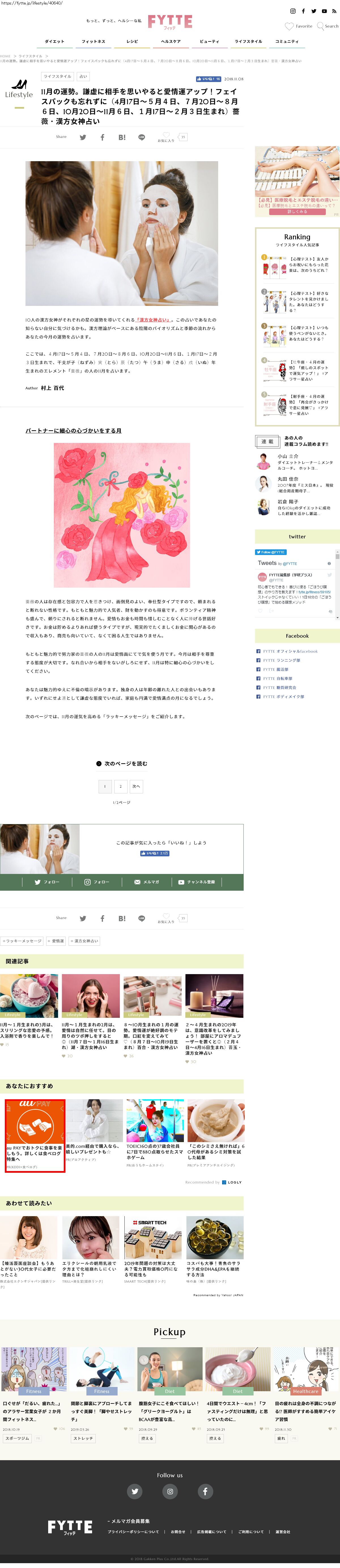
Task: Open related article with lipstick thumbnail
Action: pos(153,996)
